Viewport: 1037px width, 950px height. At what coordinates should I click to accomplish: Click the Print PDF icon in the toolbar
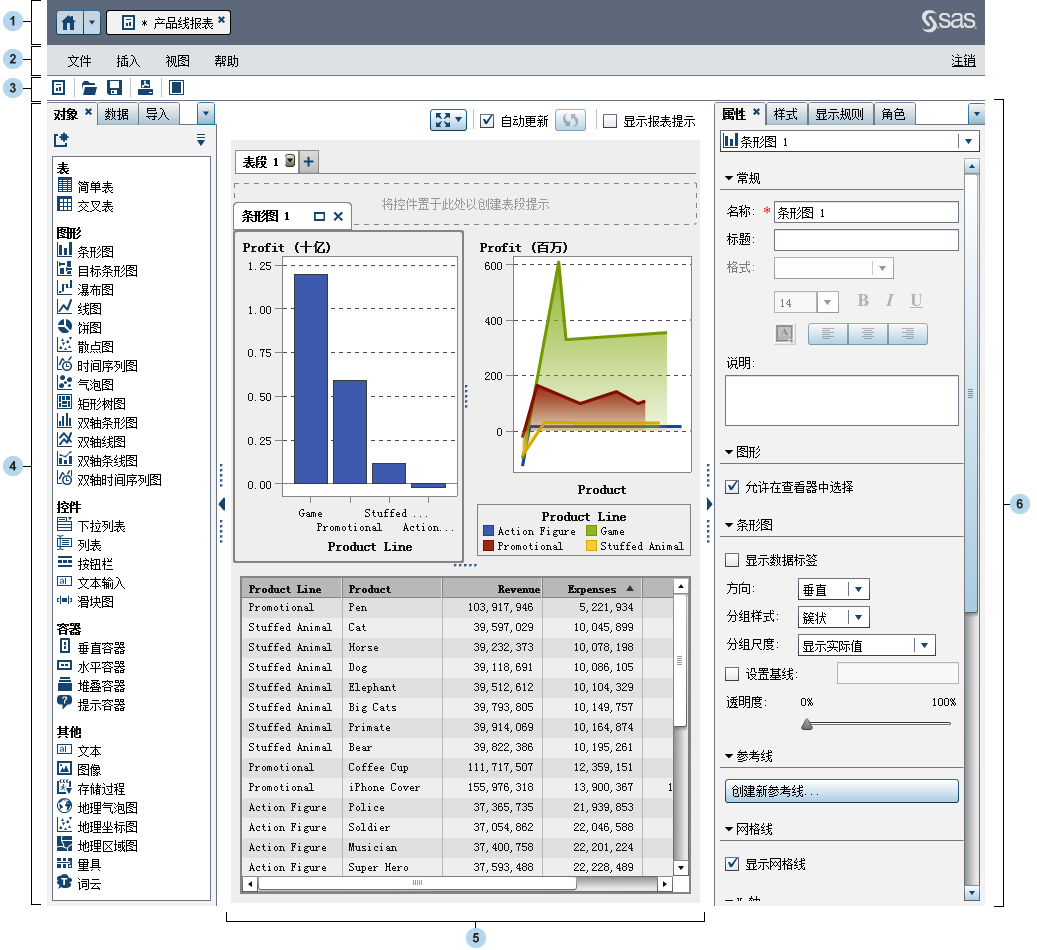tap(144, 87)
